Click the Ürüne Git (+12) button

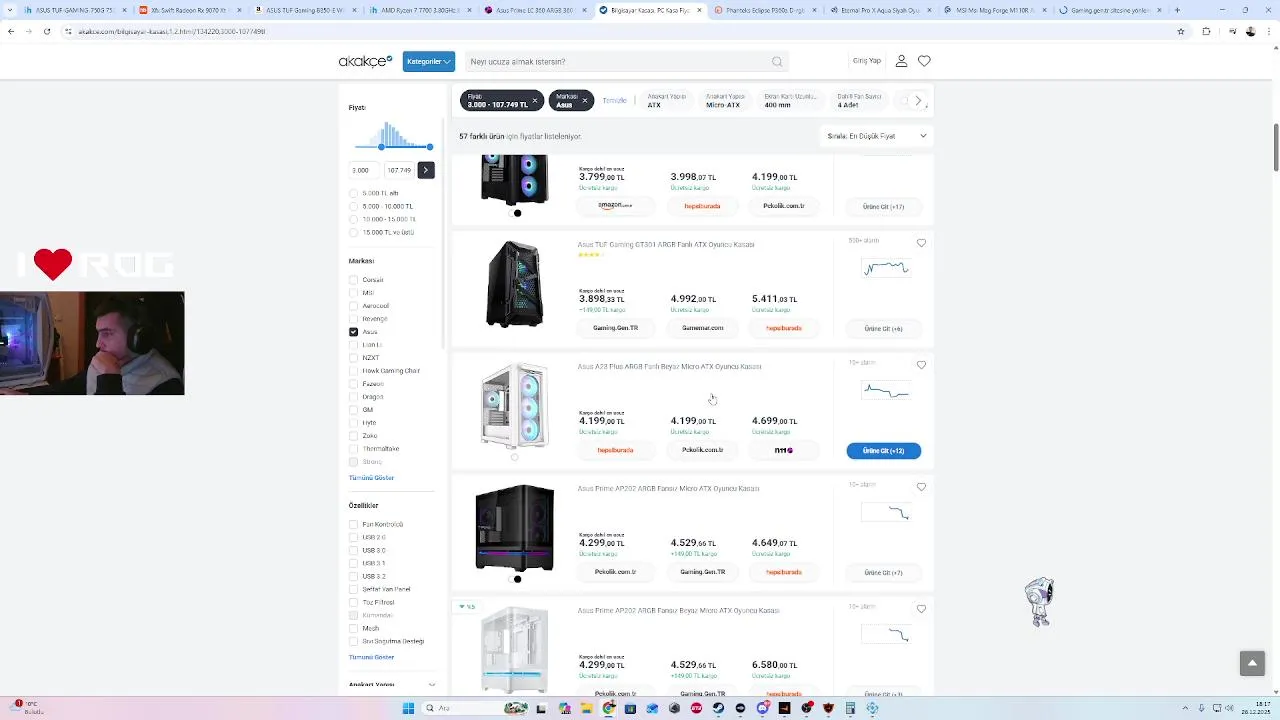coord(883,451)
